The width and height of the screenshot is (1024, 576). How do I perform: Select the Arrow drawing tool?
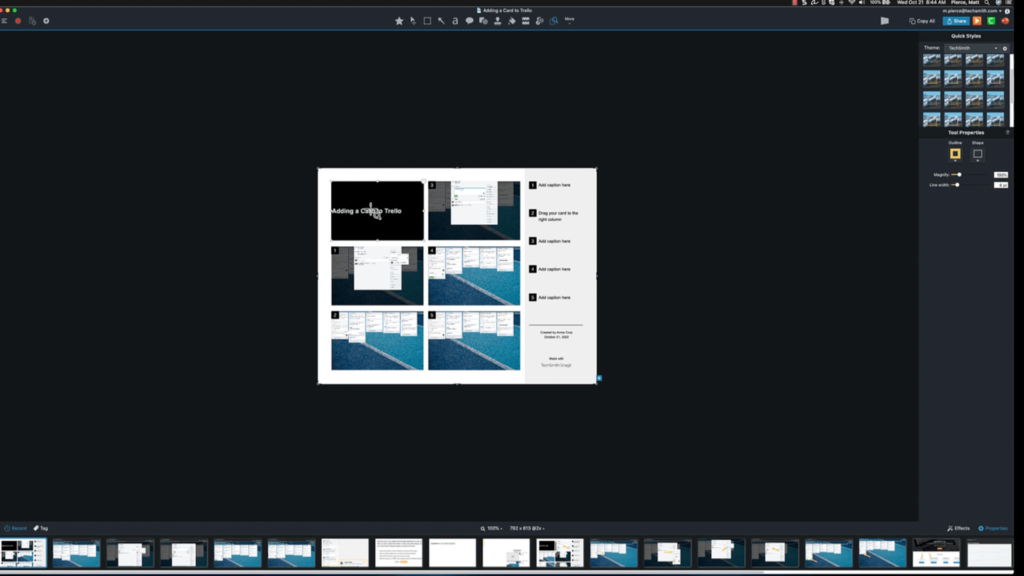[x=441, y=21]
